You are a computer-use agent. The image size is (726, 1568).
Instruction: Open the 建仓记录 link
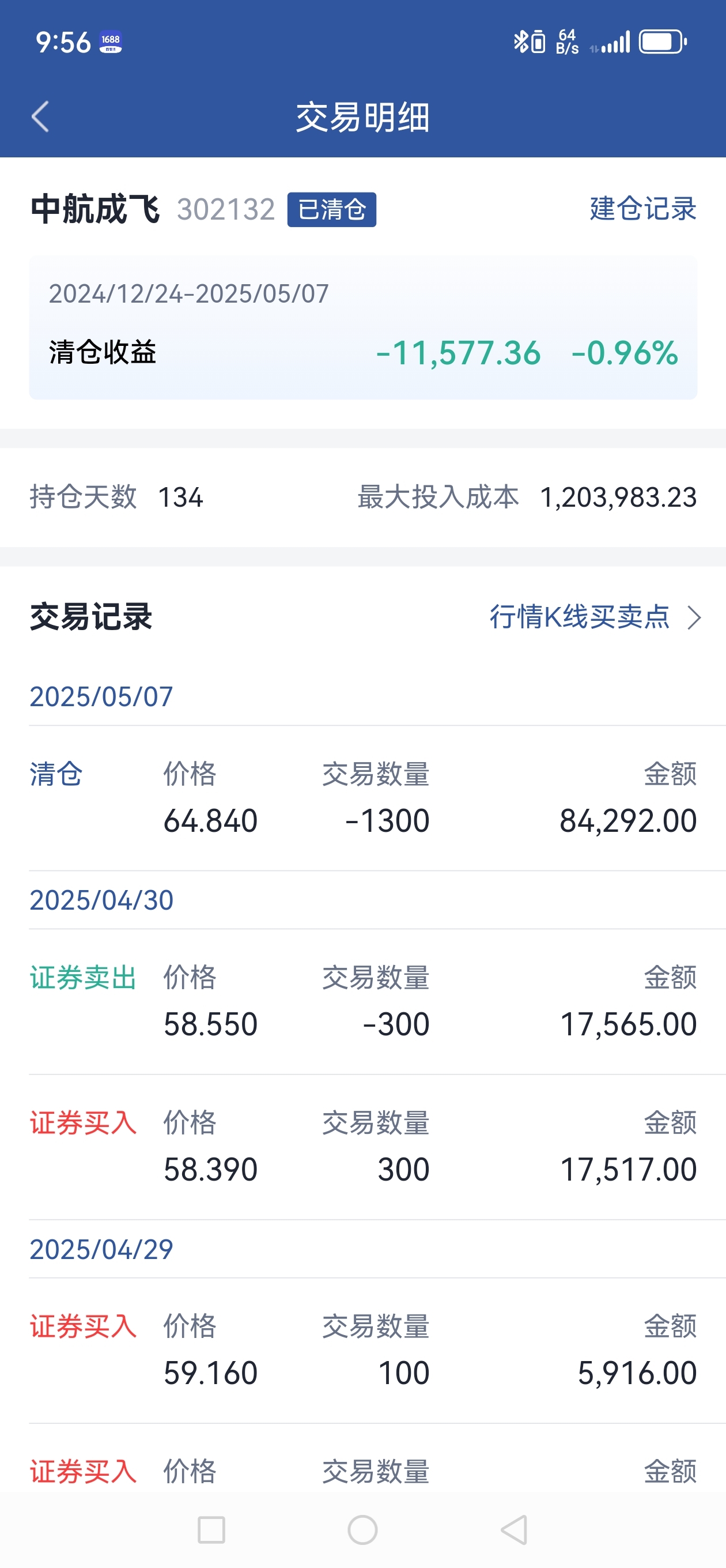tap(642, 209)
